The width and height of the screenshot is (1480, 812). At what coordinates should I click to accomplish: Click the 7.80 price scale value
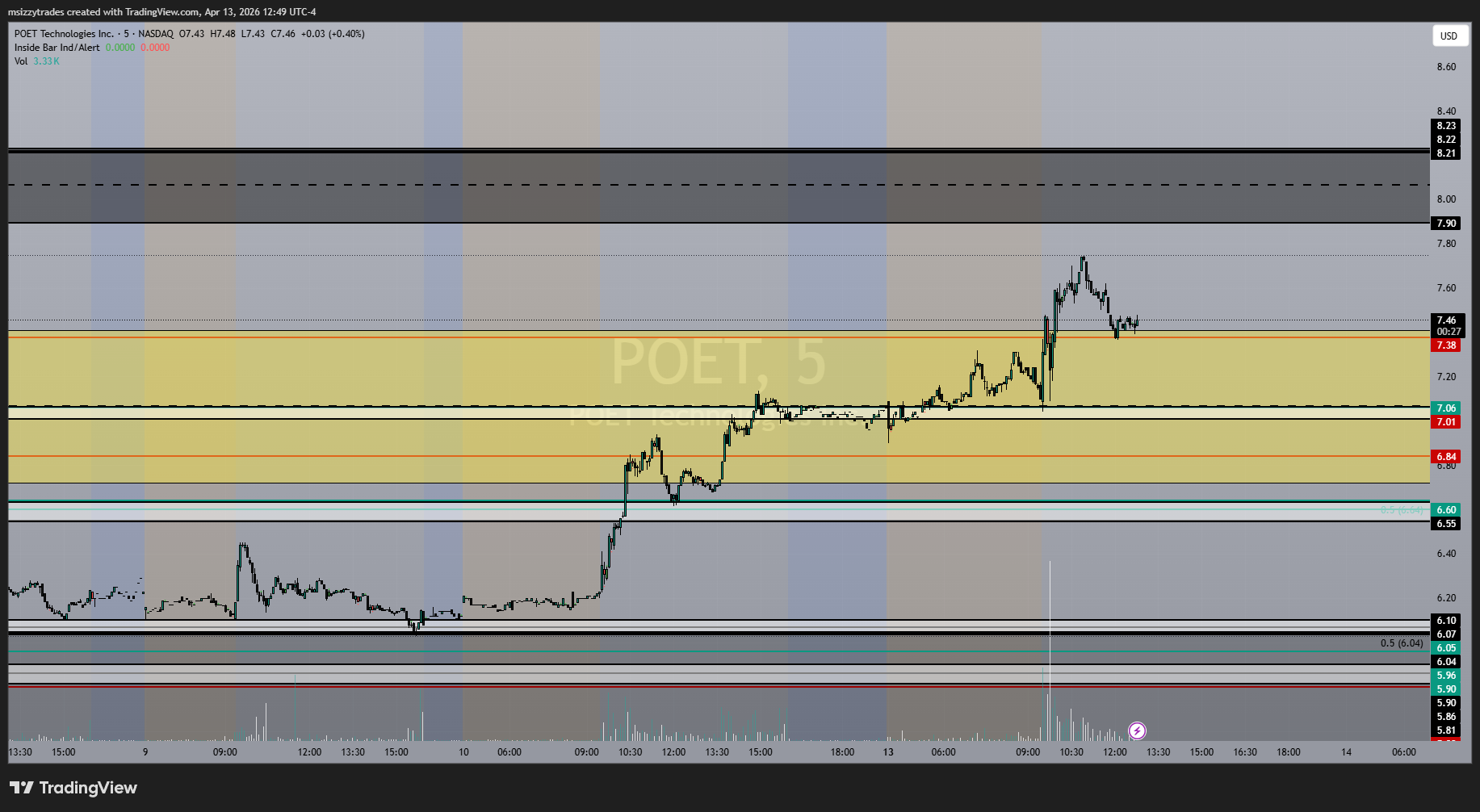pyautogui.click(x=1446, y=244)
